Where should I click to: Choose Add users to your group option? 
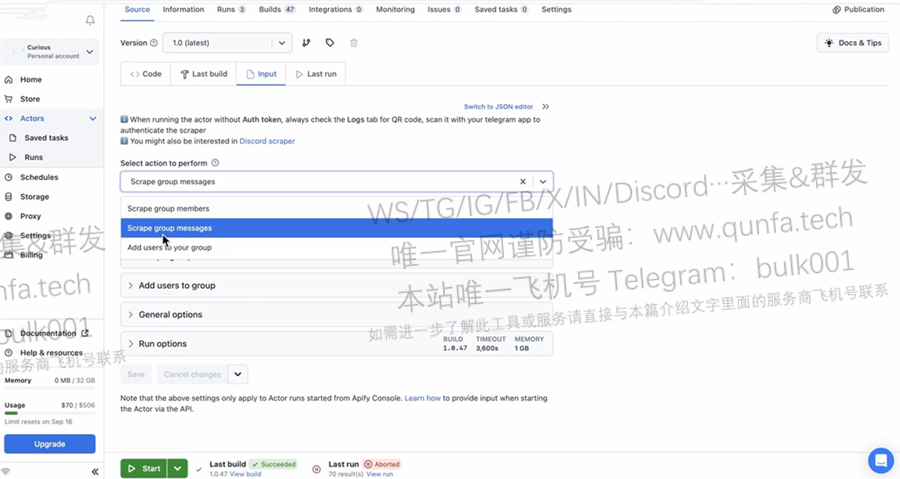336,247
